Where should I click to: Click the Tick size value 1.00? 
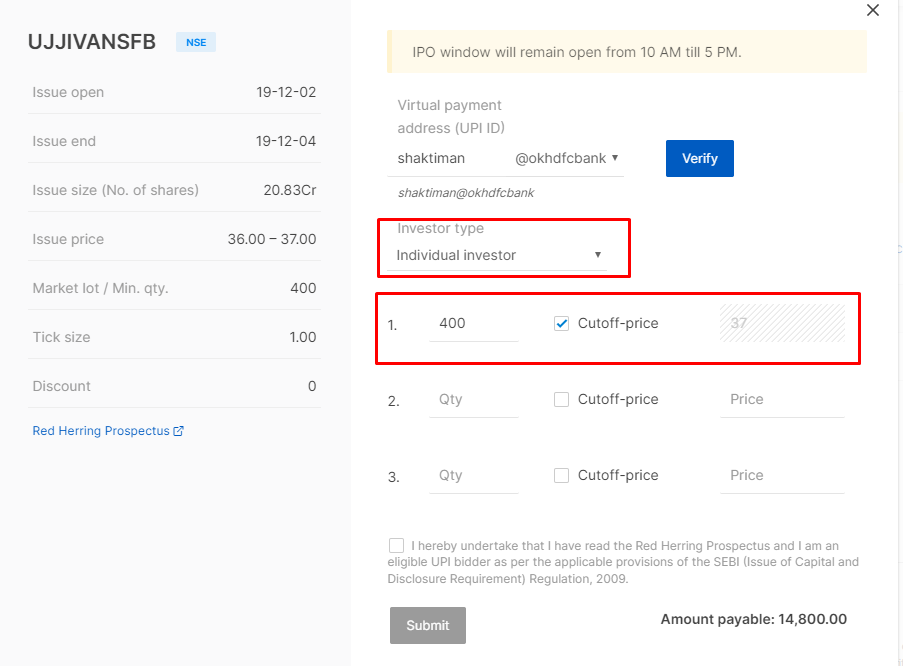click(303, 337)
